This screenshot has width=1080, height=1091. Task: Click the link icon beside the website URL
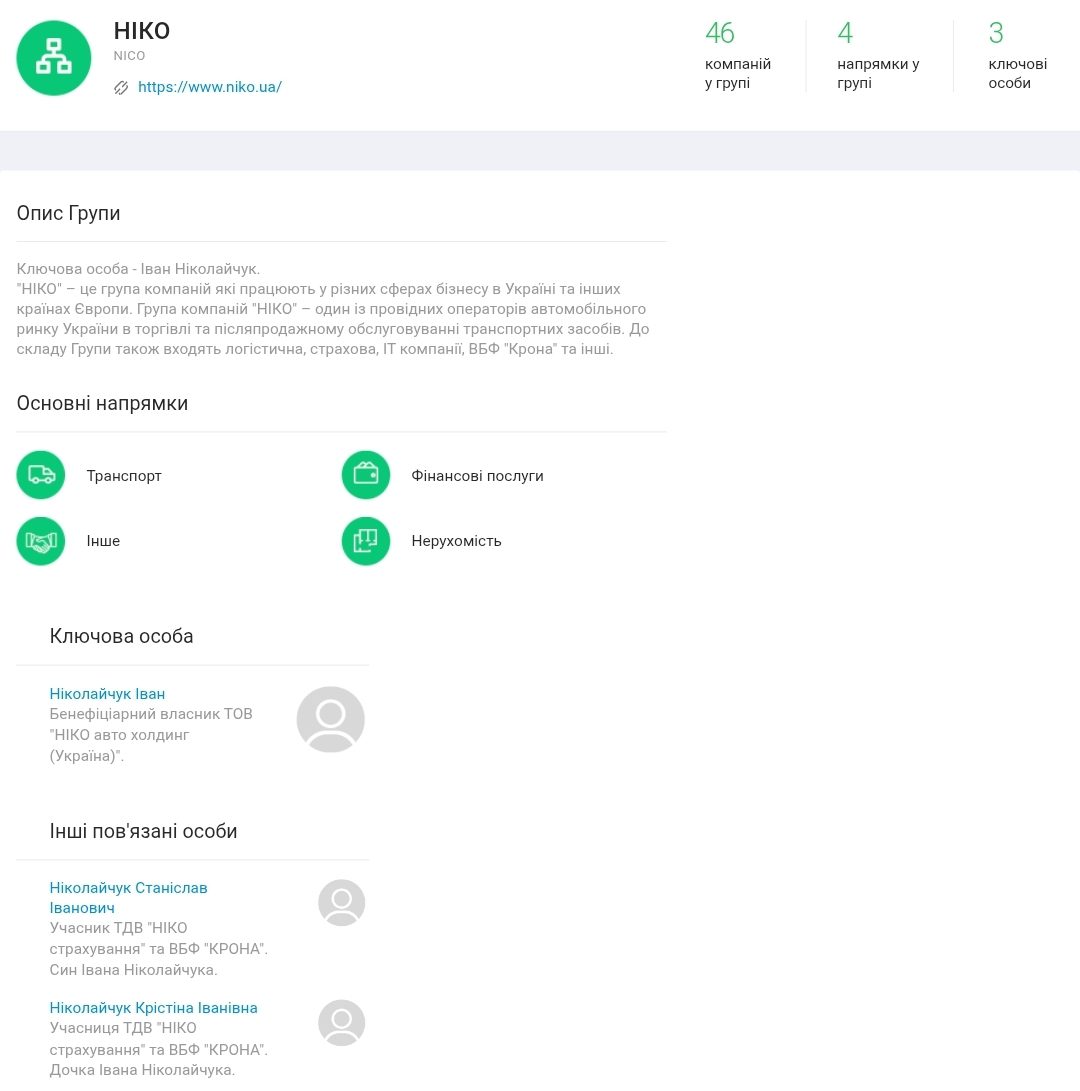point(121,88)
